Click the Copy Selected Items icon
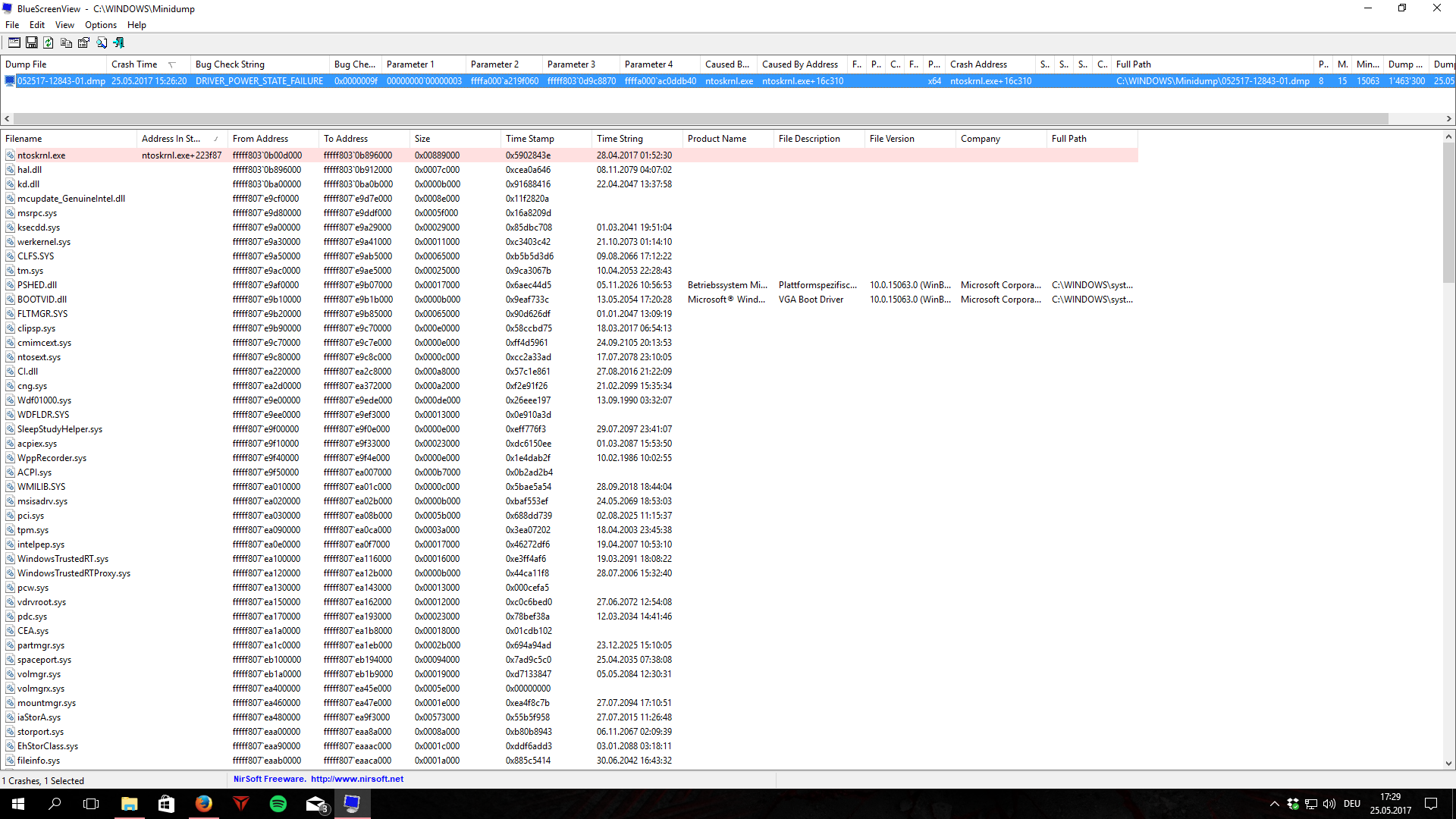 pyautogui.click(x=66, y=42)
